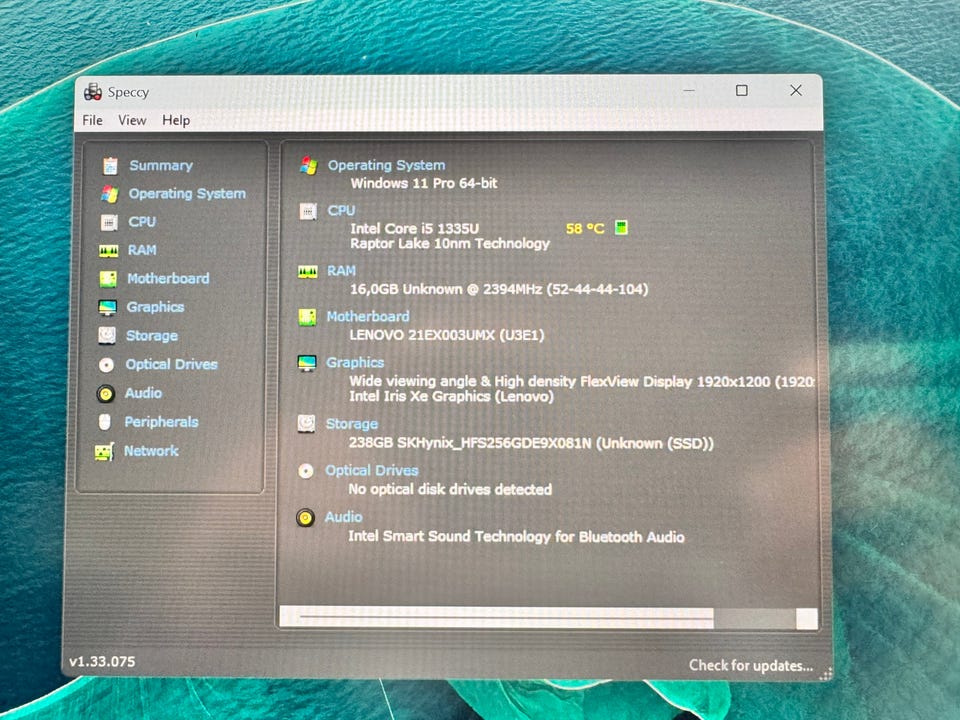Image resolution: width=960 pixels, height=720 pixels.
Task: Click the RAM module icon in sidebar
Action: click(108, 250)
